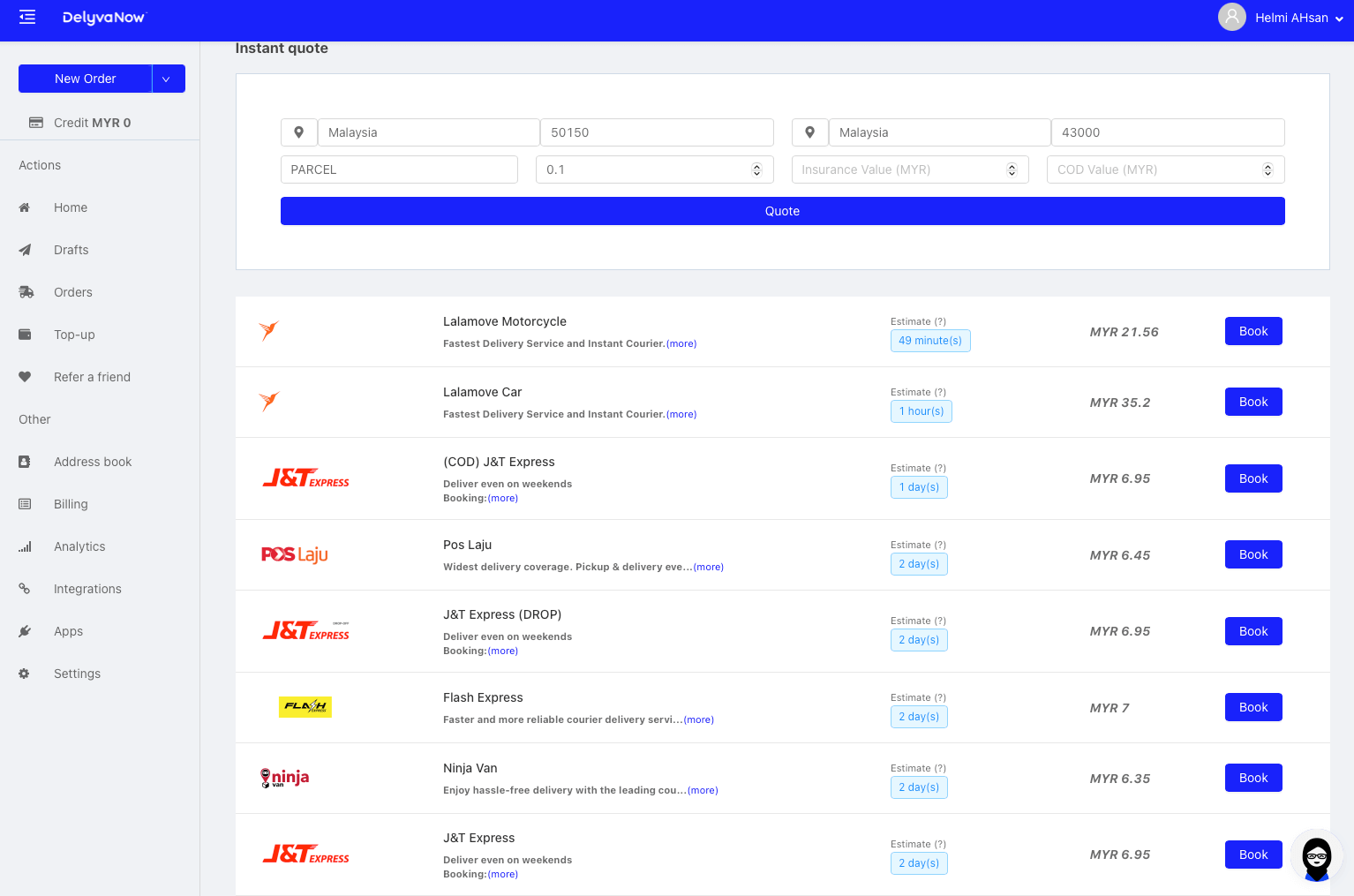1354x896 pixels.
Task: Click the Lalamove Motorcycle logo
Action: click(269, 331)
